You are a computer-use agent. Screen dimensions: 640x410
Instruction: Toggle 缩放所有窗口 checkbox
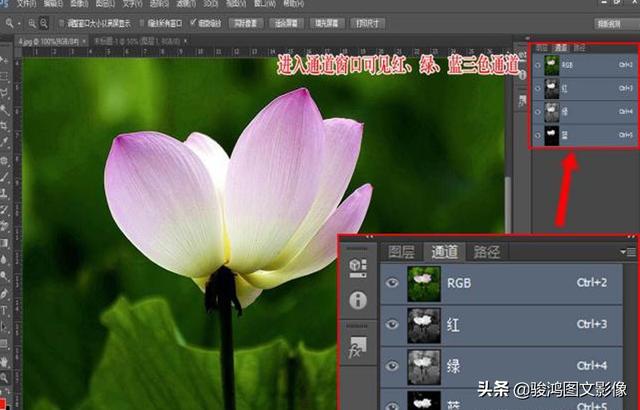(142, 23)
